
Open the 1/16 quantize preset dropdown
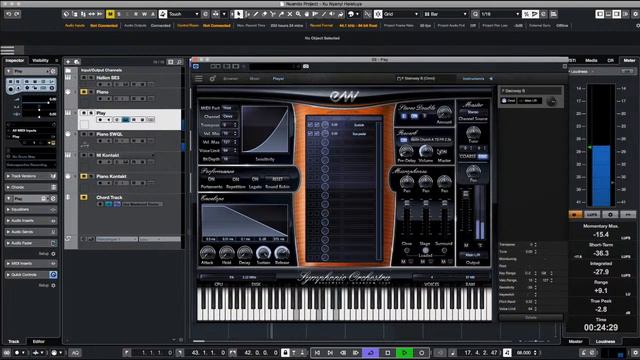500,14
